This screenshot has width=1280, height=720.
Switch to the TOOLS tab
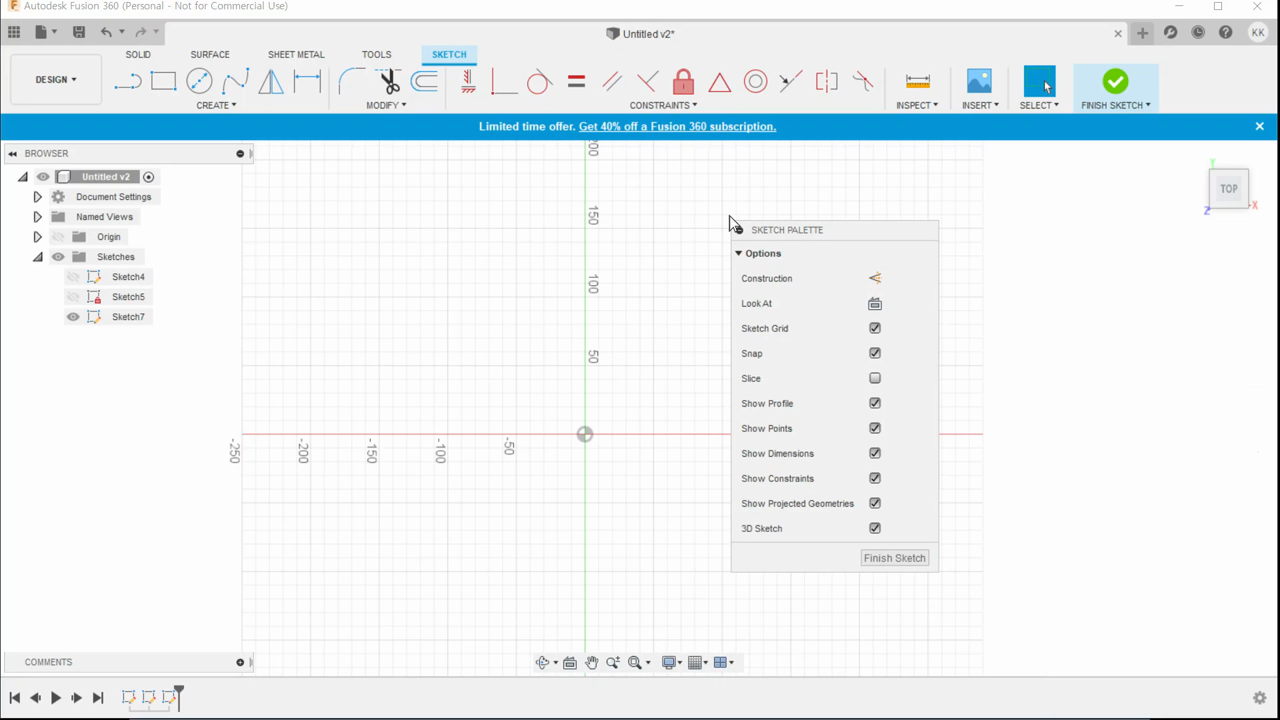(377, 54)
